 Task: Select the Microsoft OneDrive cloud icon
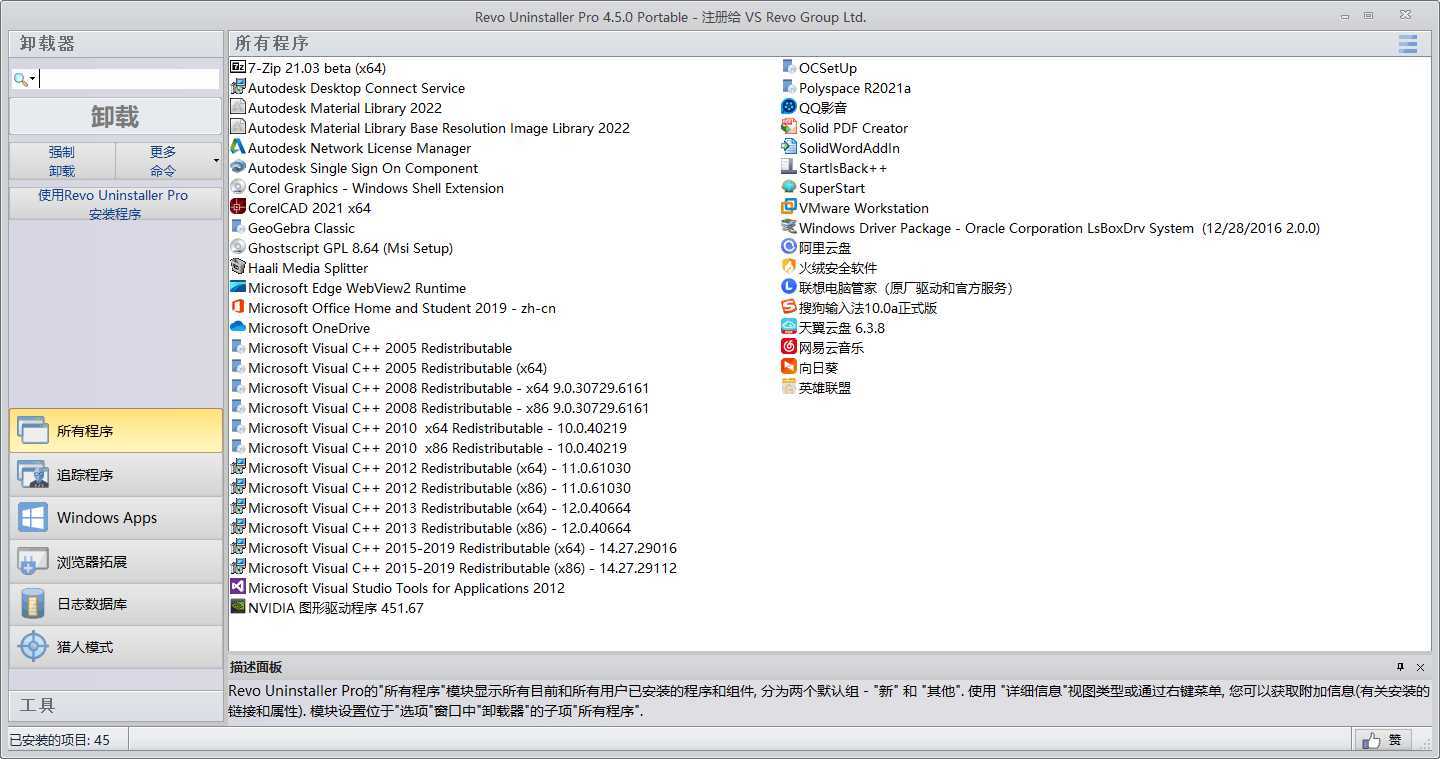(238, 327)
